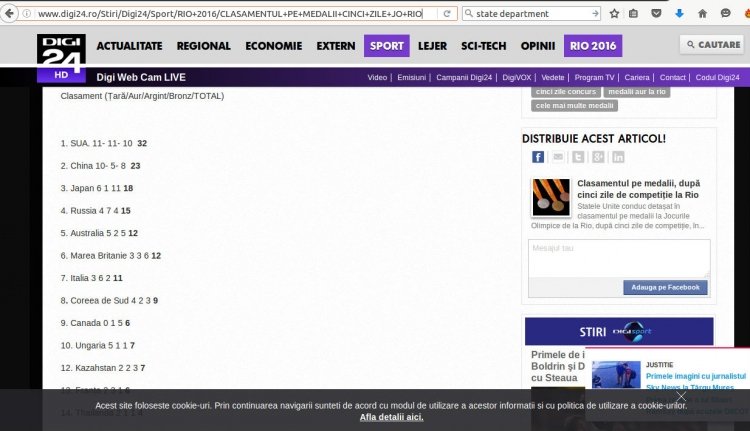The width and height of the screenshot is (750, 431).
Task: Select the '6. Marea Britanie 3 3 6 12' row
Action: point(111,256)
